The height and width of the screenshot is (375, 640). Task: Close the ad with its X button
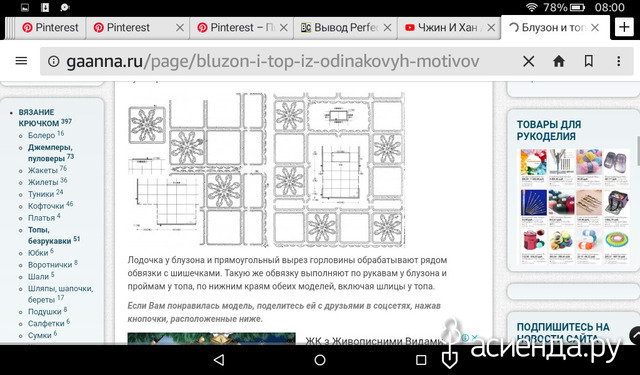(474, 337)
